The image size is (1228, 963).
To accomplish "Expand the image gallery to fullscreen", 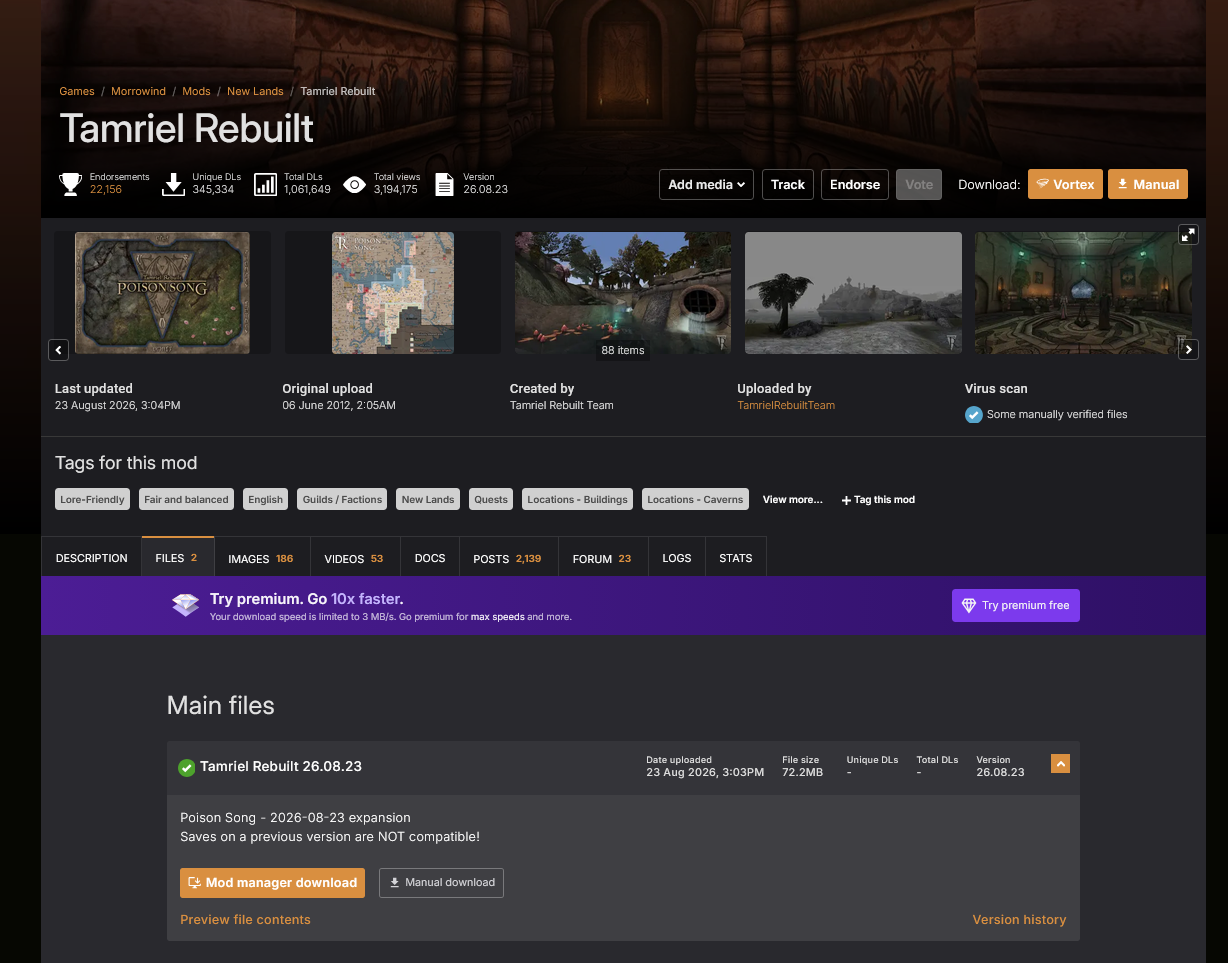I will tap(1188, 234).
